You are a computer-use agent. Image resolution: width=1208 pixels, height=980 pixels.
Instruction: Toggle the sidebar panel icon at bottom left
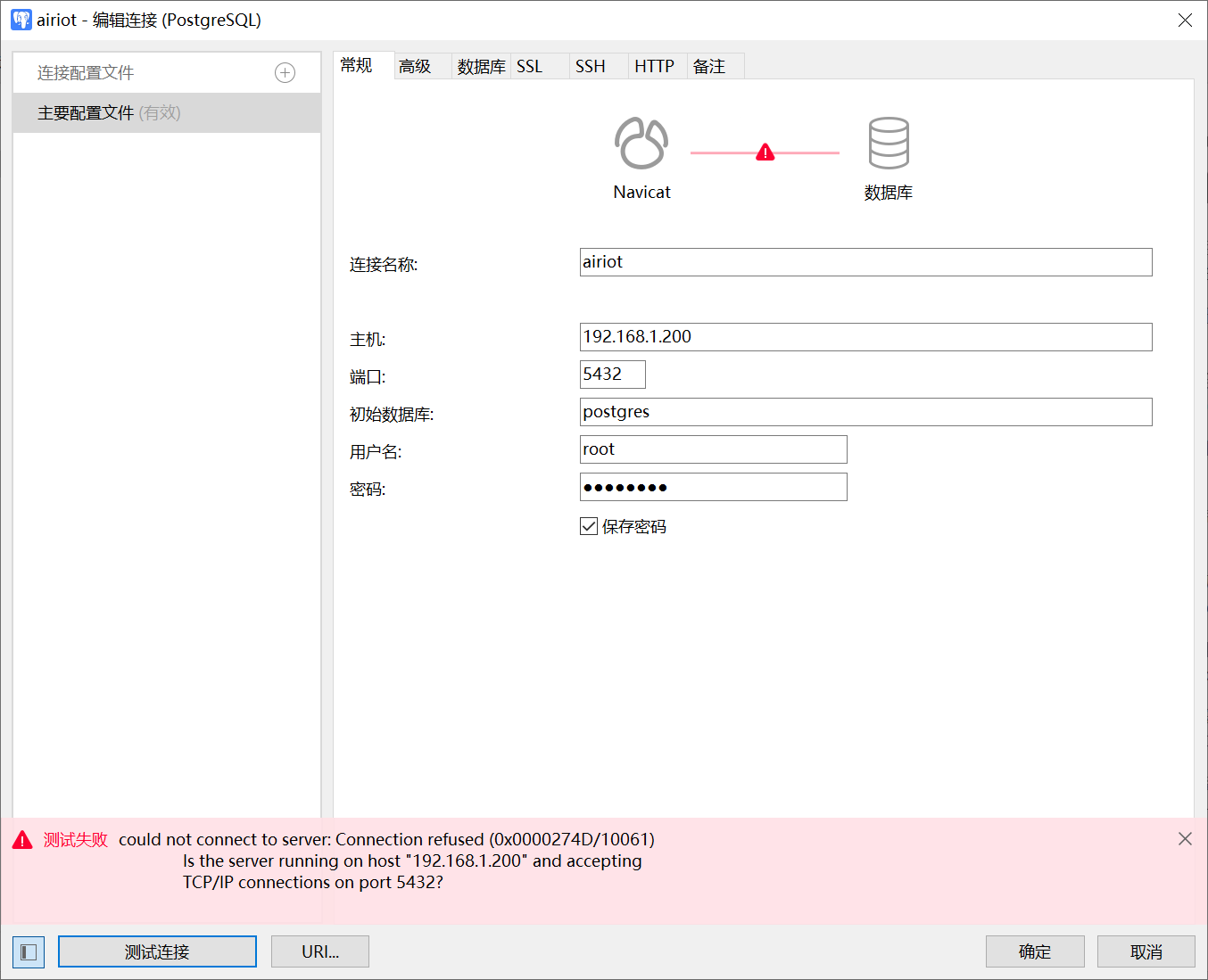click(x=29, y=951)
